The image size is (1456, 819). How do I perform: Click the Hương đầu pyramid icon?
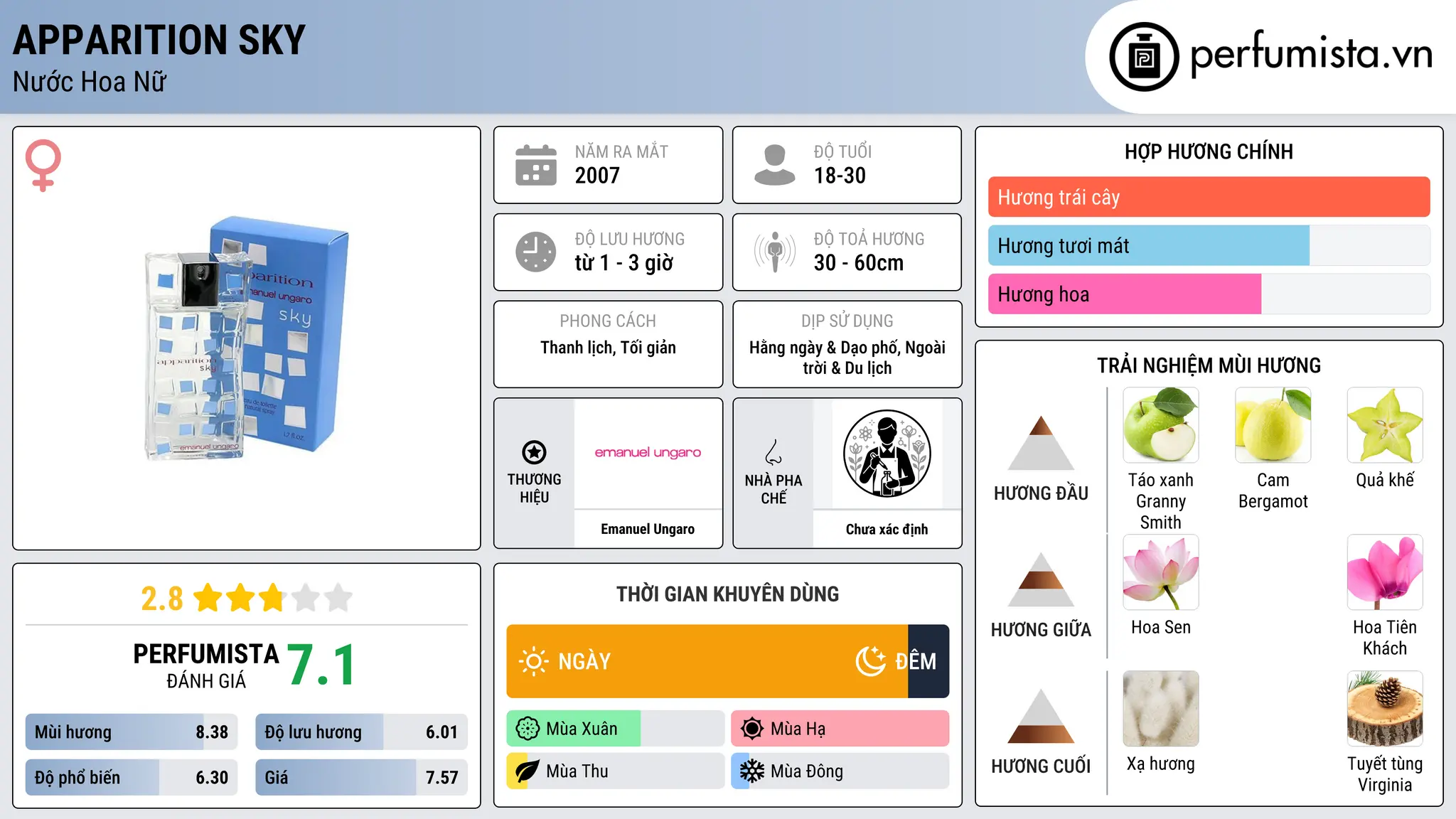tap(1041, 443)
